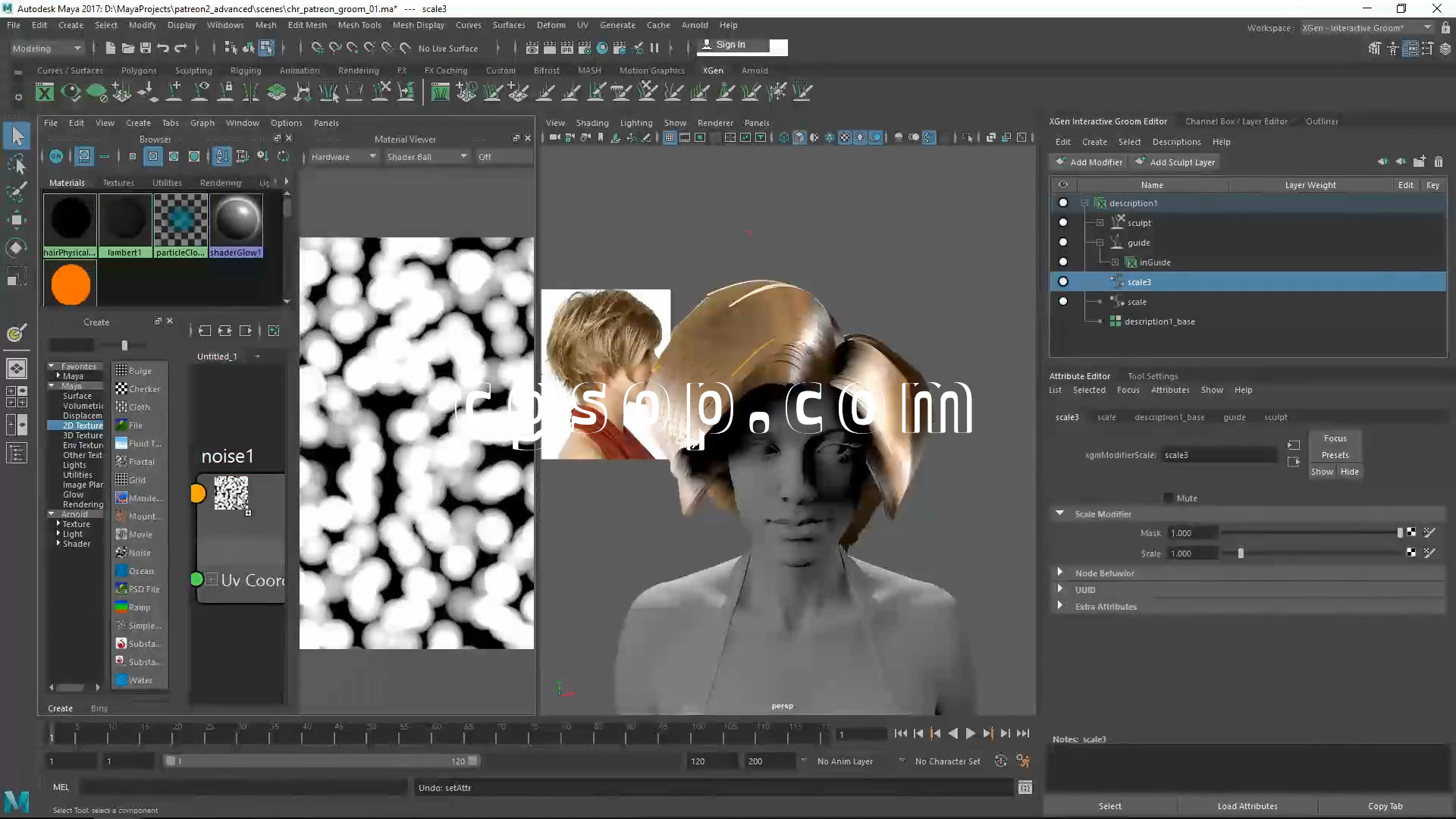Viewport: 1456px width, 819px height.
Task: Open the Shader Ball dropdown
Action: click(426, 157)
